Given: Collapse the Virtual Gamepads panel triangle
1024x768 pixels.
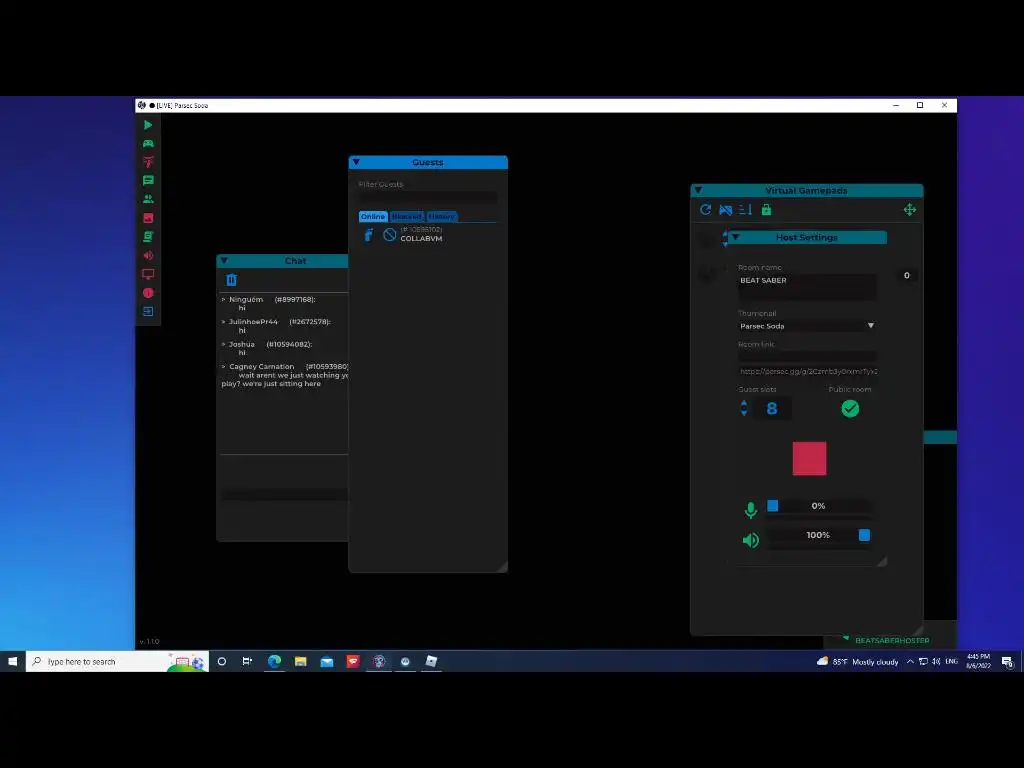Looking at the screenshot, I should [698, 190].
